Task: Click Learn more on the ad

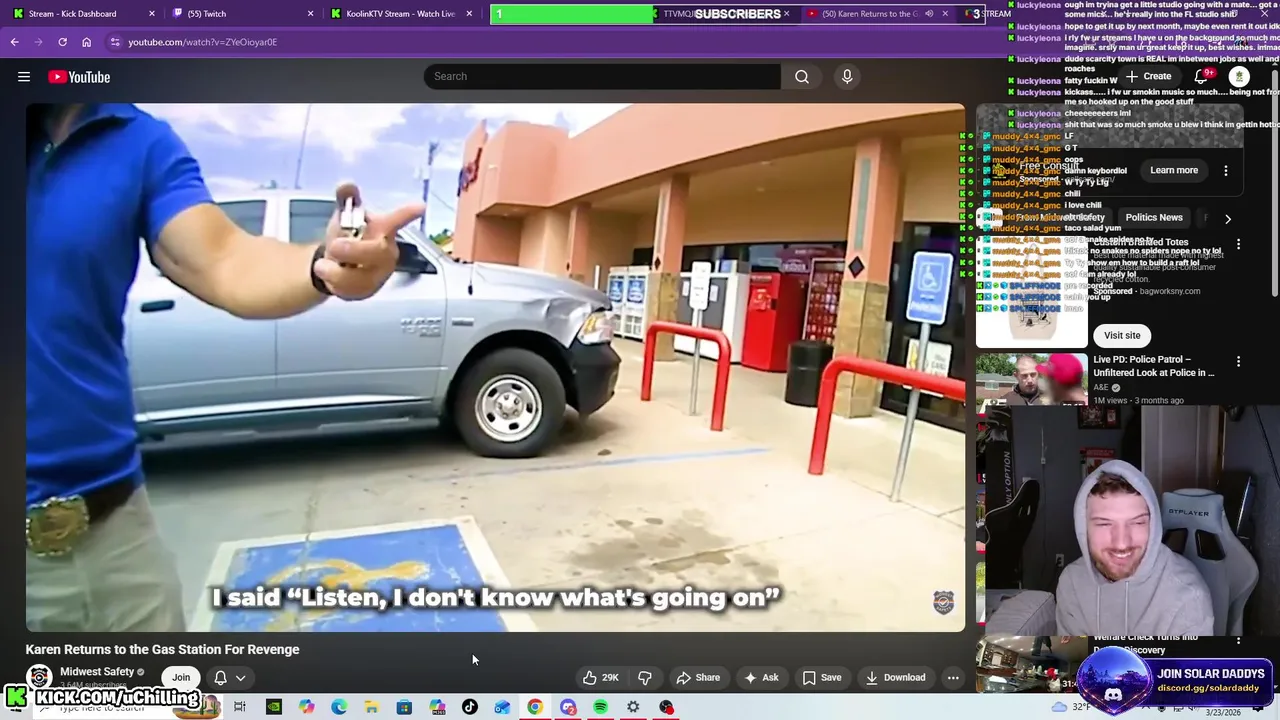Action: (1174, 170)
